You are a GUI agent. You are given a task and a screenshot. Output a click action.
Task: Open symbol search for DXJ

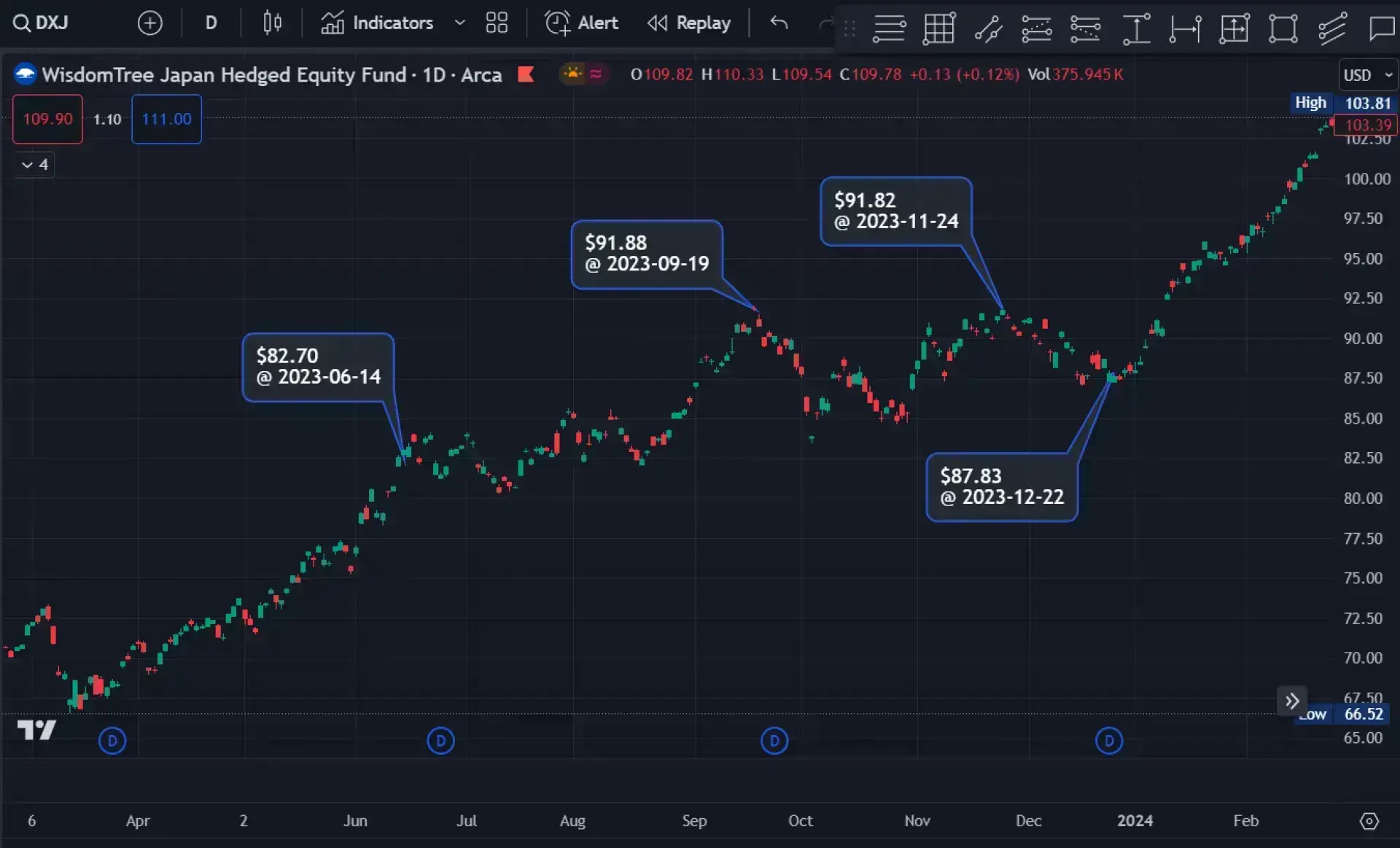41,23
